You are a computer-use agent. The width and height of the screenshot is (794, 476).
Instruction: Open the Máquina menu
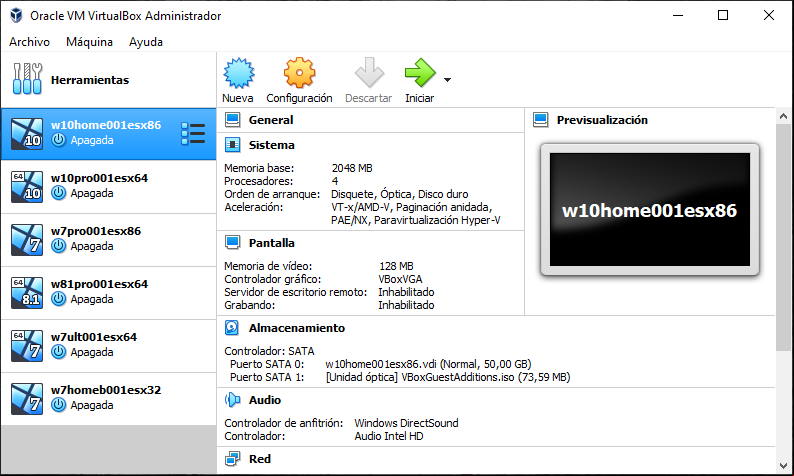click(x=89, y=42)
